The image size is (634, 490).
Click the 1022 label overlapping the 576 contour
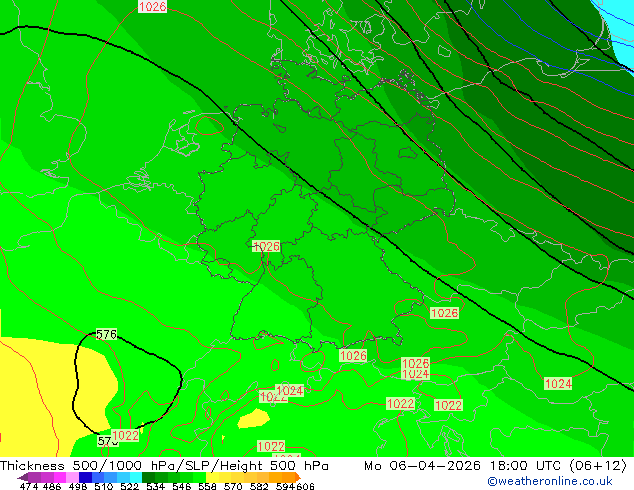tap(125, 435)
